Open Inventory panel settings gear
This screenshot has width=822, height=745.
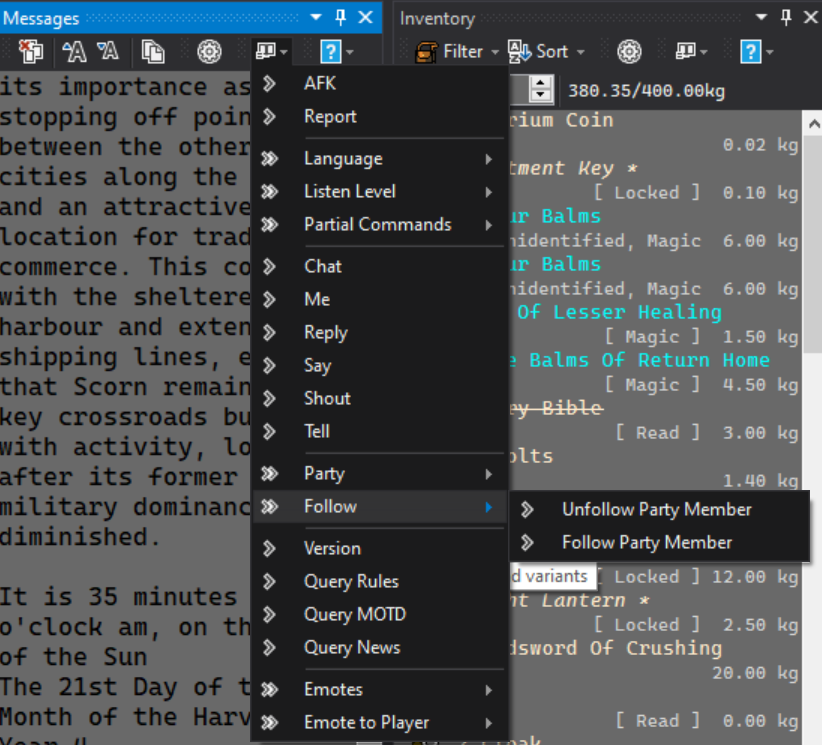(629, 51)
